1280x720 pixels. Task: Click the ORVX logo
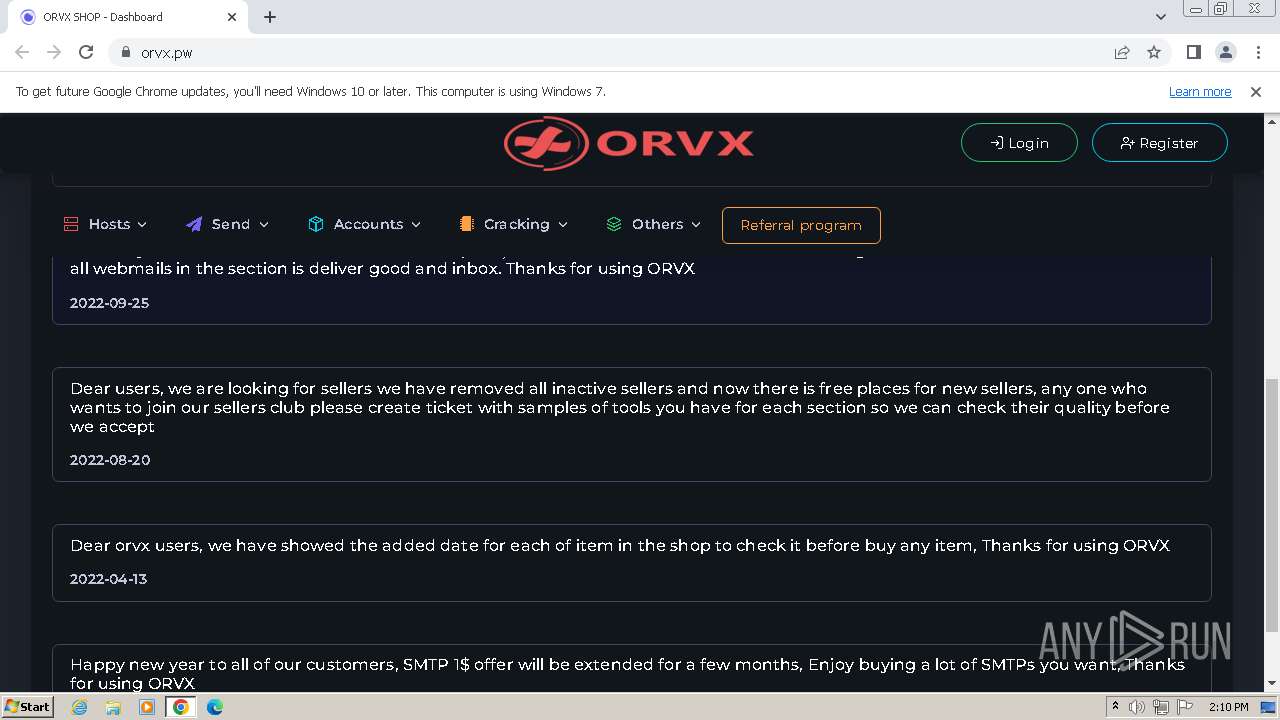pos(629,143)
